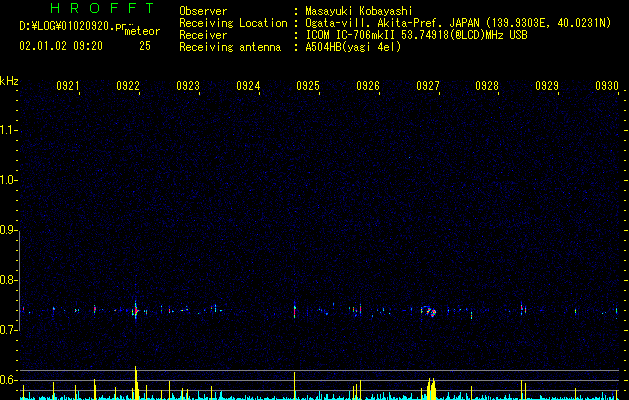Click the HROFFT title text

coord(102,8)
